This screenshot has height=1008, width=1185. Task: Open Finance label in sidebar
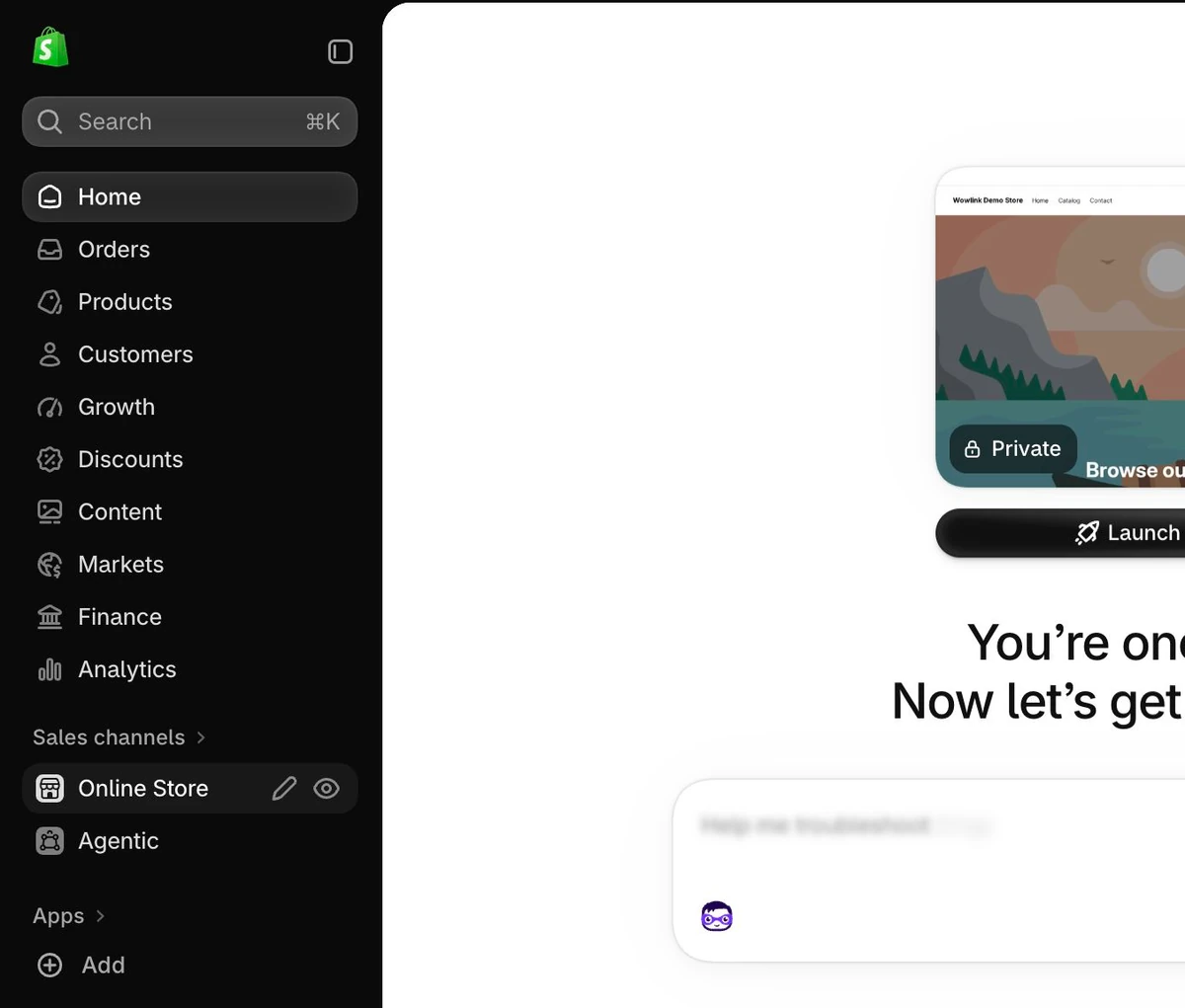click(x=119, y=617)
